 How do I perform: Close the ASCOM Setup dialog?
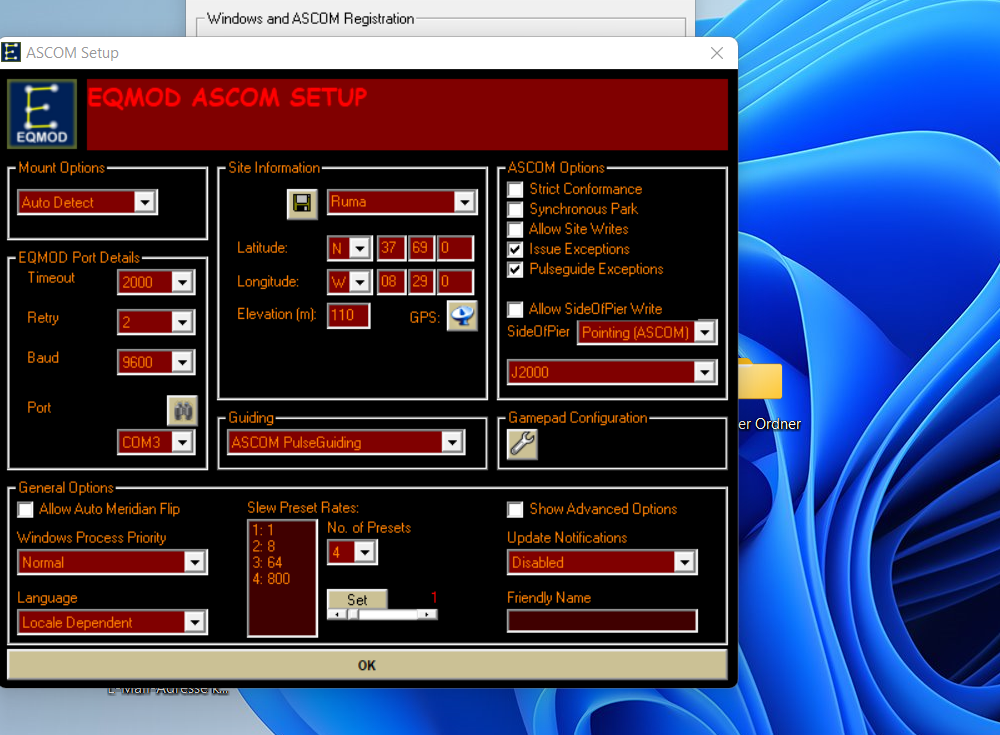pos(717,53)
